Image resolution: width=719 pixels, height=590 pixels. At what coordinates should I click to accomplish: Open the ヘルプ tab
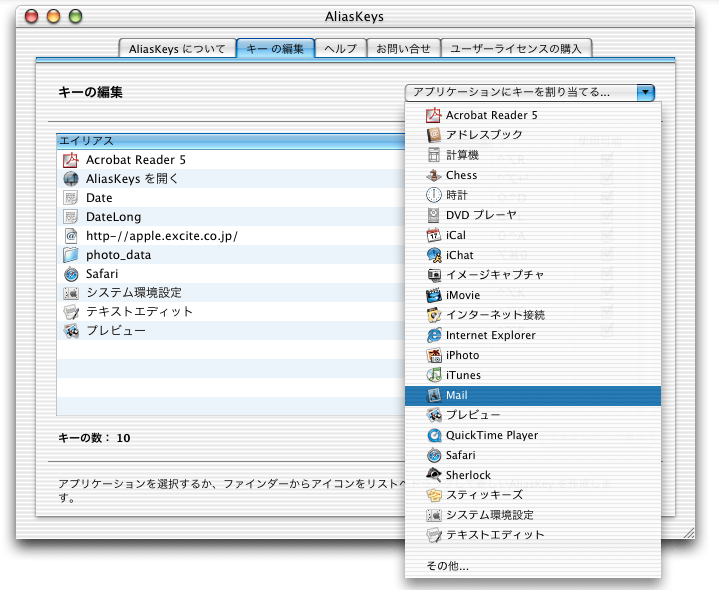[x=341, y=49]
